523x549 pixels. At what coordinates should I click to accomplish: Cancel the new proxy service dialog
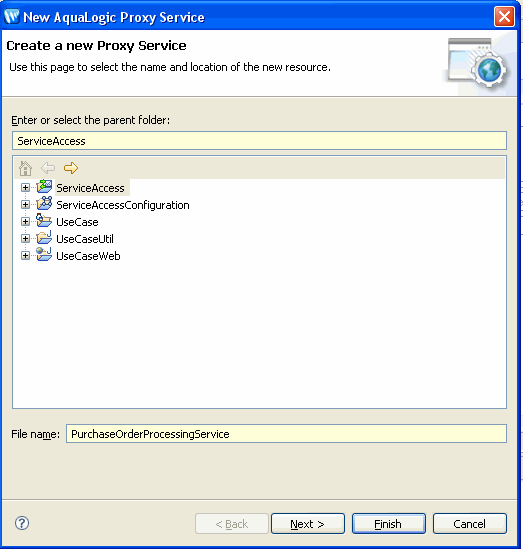[470, 524]
